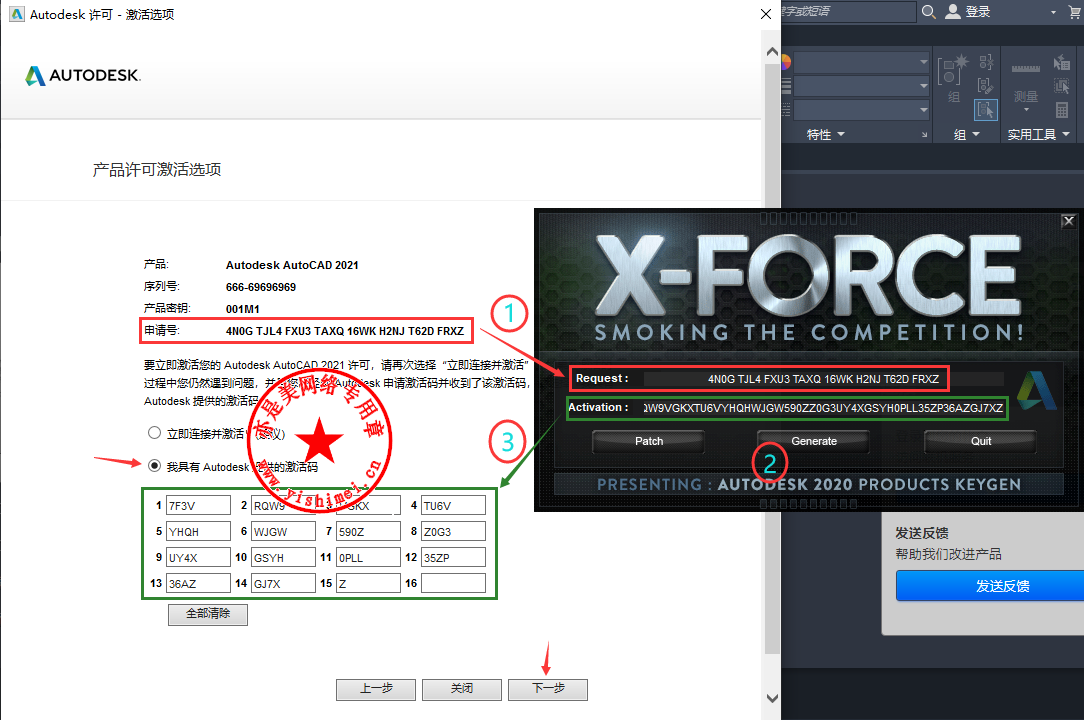Image resolution: width=1084 pixels, height=720 pixels.
Task: Select the 我具有 Autodesk 提供的激活码 radio button
Action: pyautogui.click(x=154, y=465)
